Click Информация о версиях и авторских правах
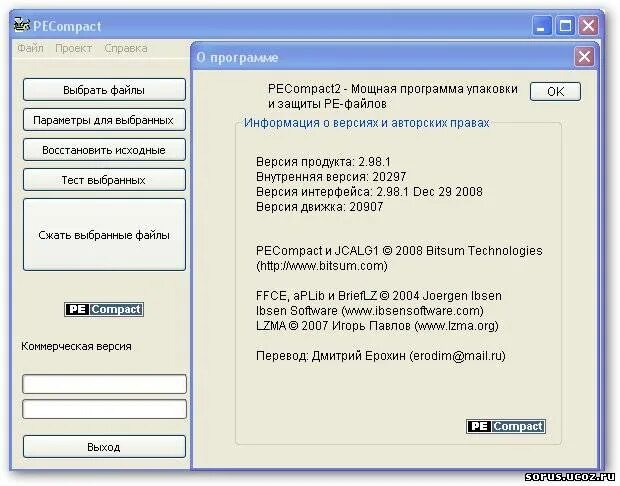The width and height of the screenshot is (620, 486). [367, 123]
